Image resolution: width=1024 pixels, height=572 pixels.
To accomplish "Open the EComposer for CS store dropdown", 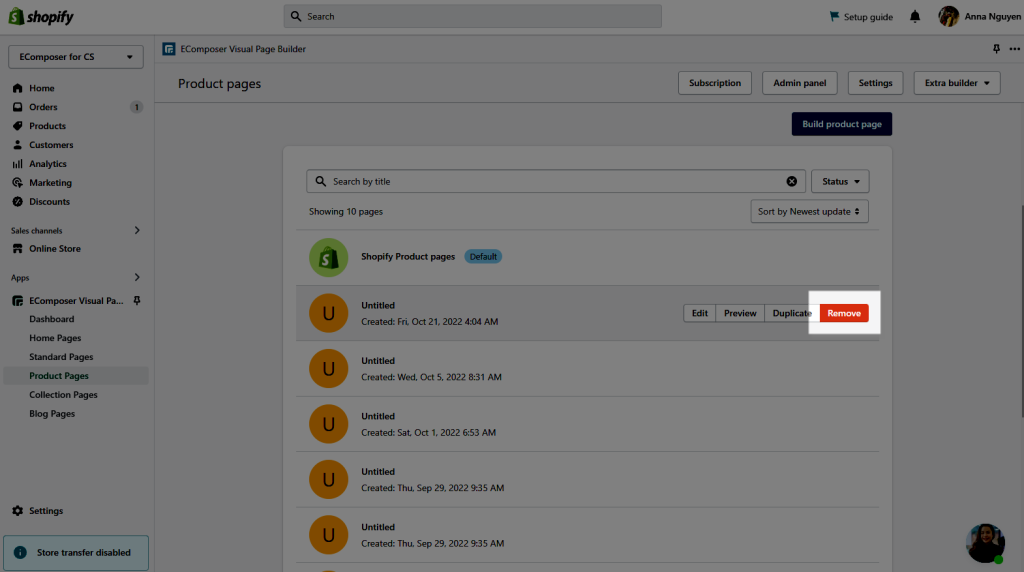I will tap(76, 57).
